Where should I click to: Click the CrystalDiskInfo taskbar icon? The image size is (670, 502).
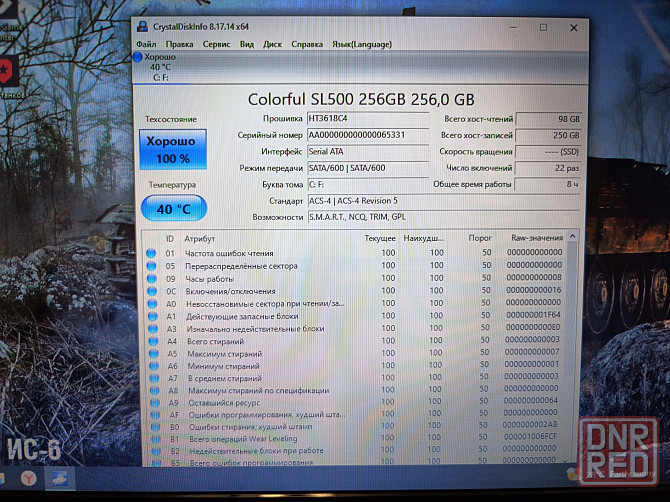59,478
